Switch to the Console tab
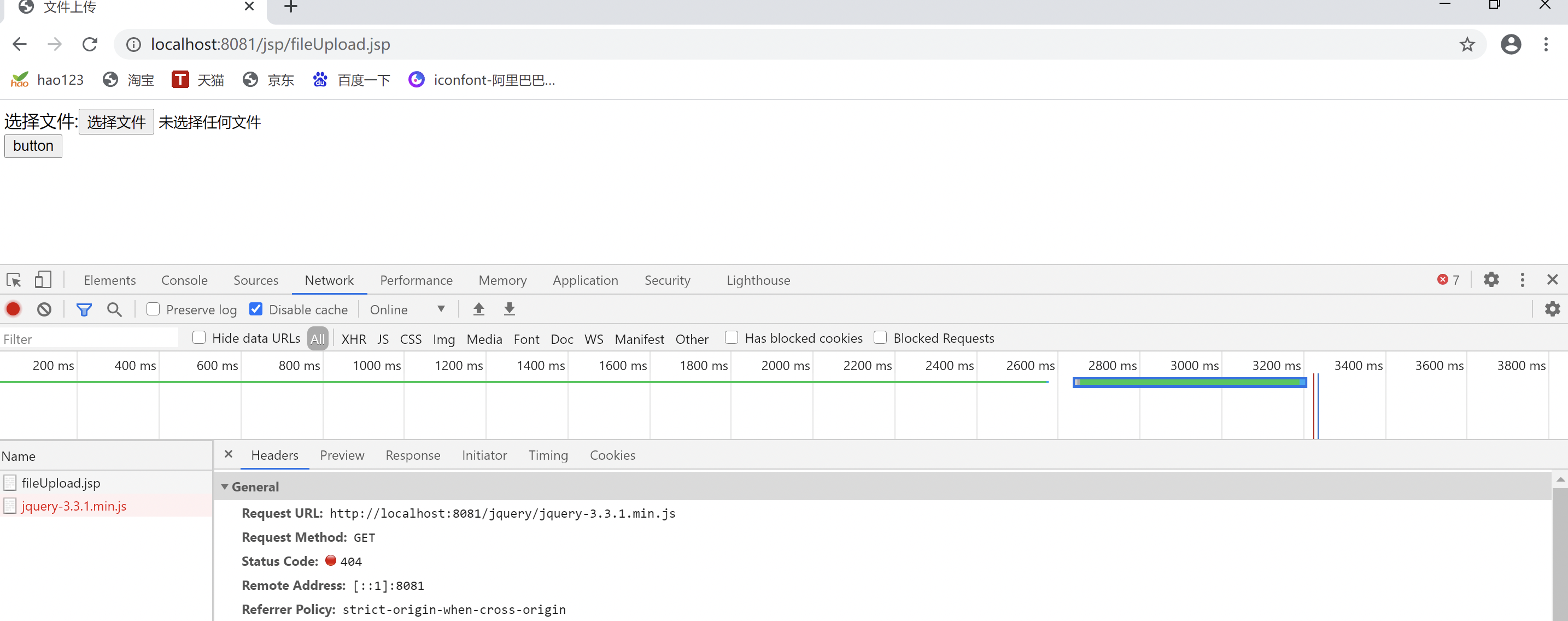The height and width of the screenshot is (621, 1568). [184, 280]
